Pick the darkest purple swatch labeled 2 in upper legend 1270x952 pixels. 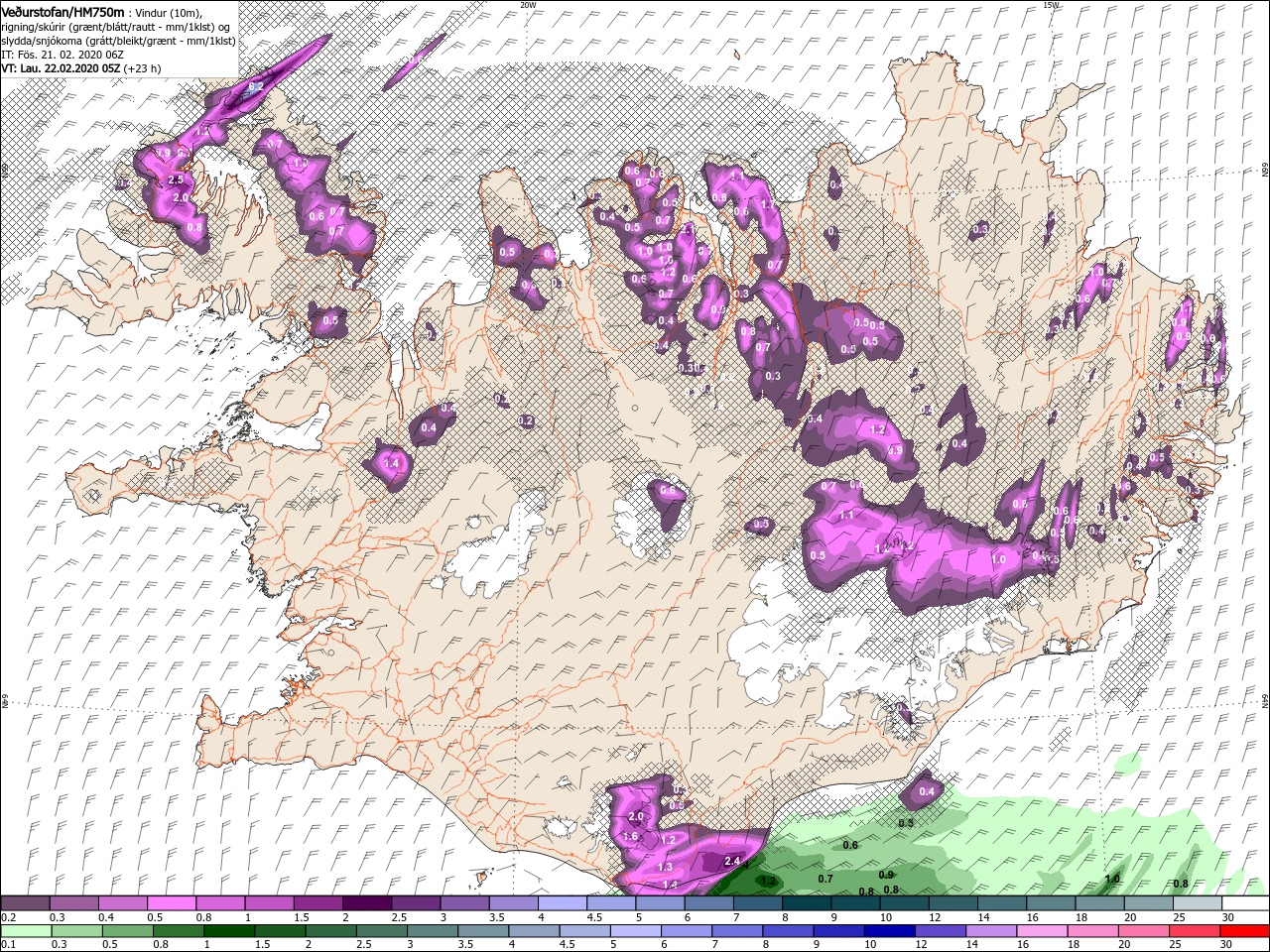click(x=367, y=904)
